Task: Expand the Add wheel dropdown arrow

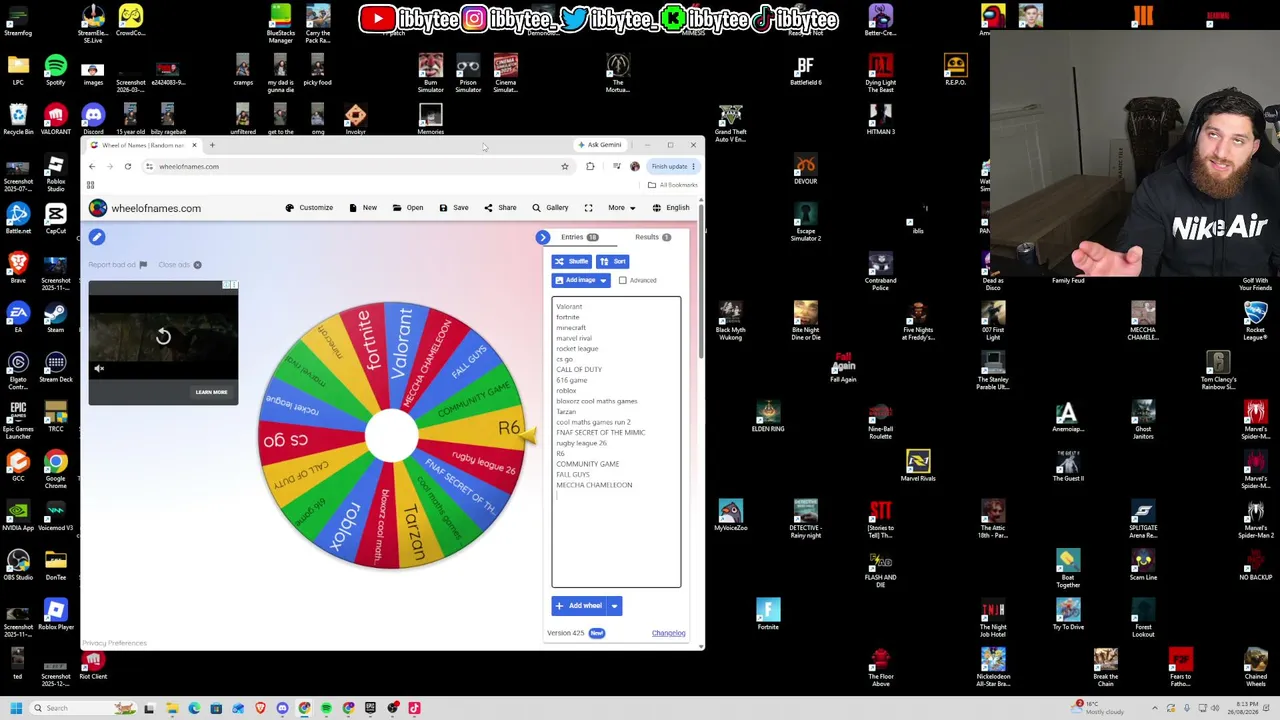Action: [614, 606]
